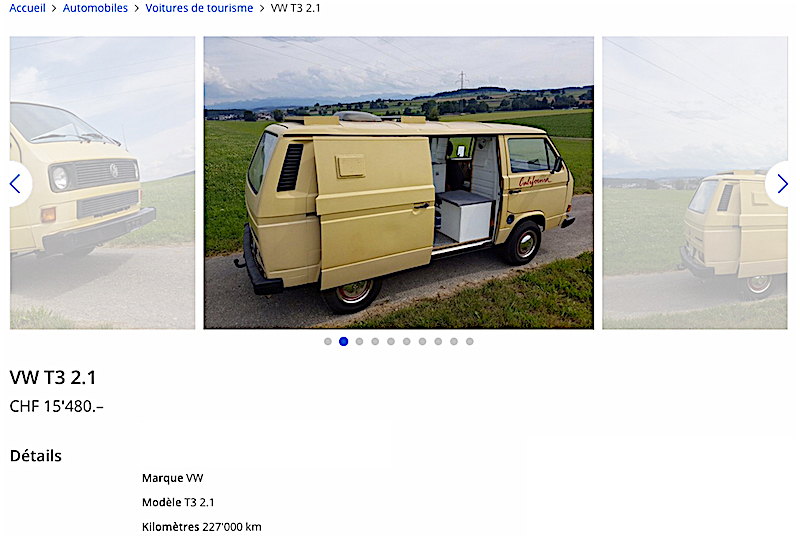Viewport: 800px width, 541px height.
Task: Click the VW T3 2.1 listing title
Action: (x=53, y=378)
